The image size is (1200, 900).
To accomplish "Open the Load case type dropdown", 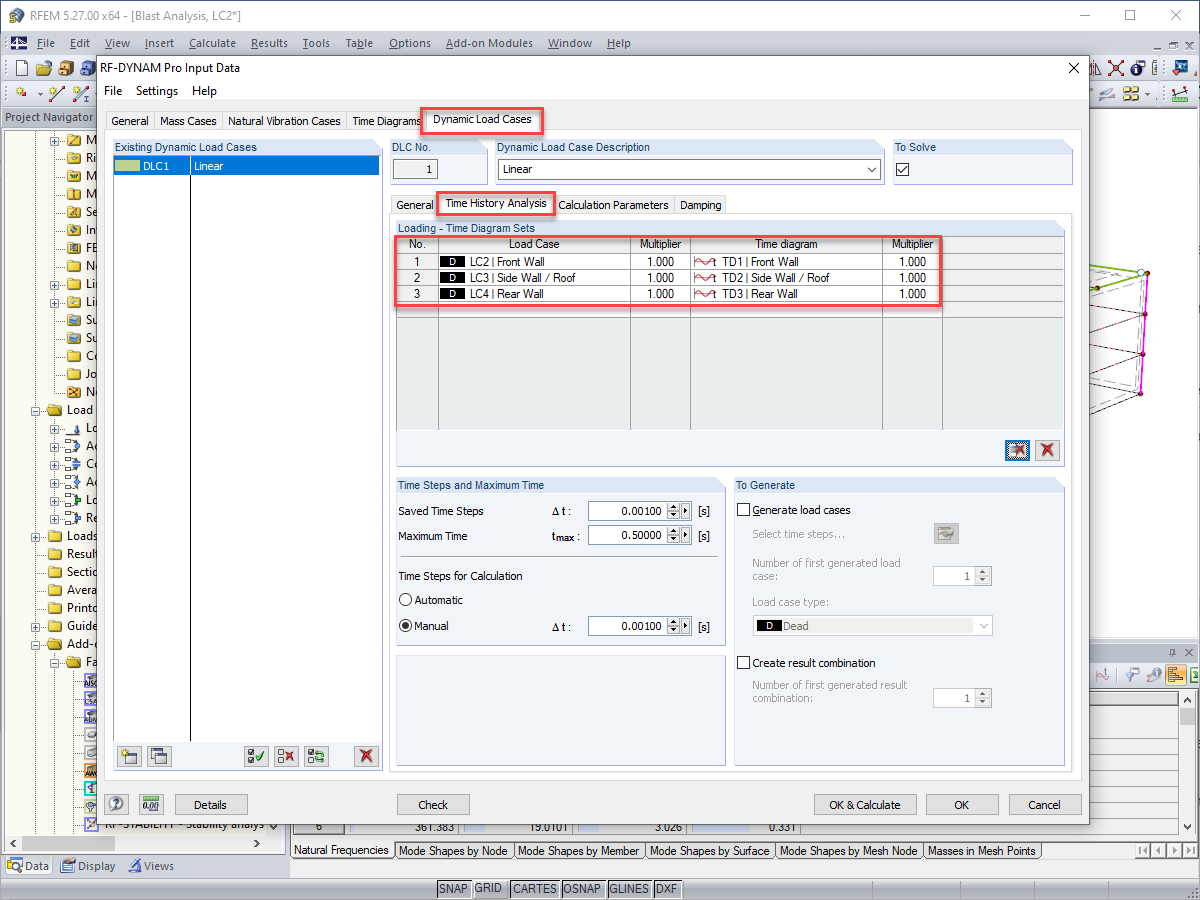I will click(983, 626).
